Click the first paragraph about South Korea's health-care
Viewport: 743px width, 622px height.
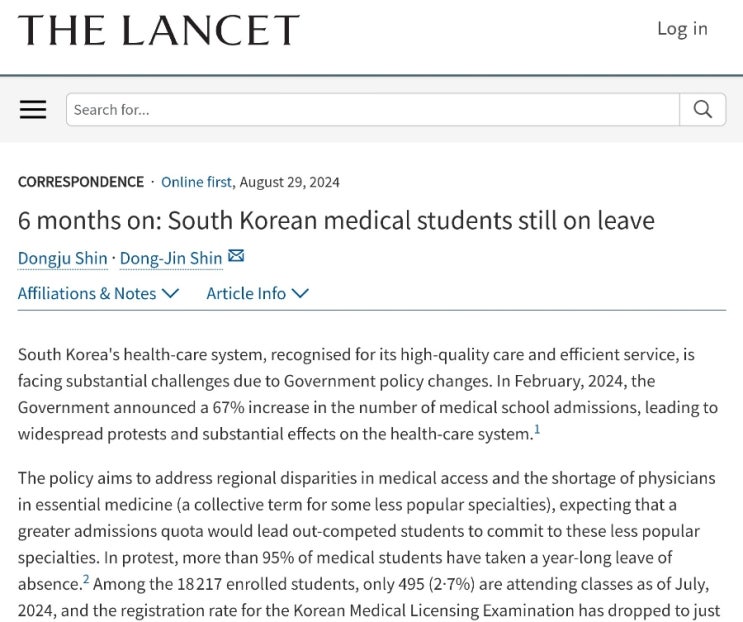368,394
